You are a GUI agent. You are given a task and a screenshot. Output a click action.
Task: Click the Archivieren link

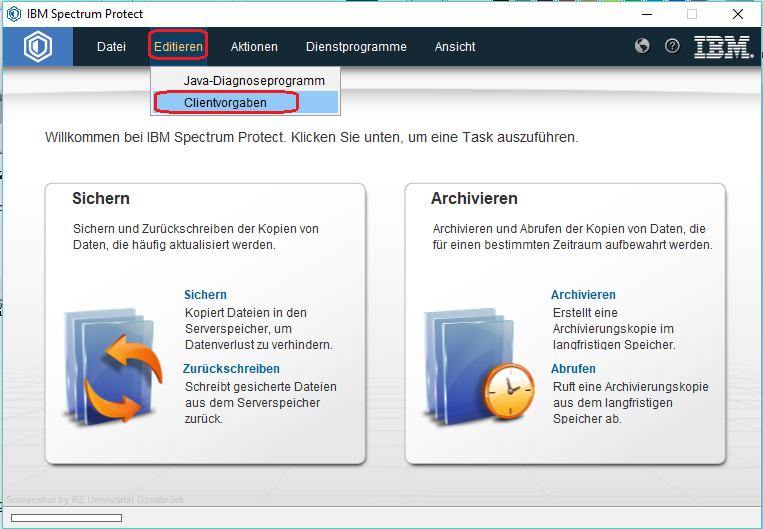(583, 295)
